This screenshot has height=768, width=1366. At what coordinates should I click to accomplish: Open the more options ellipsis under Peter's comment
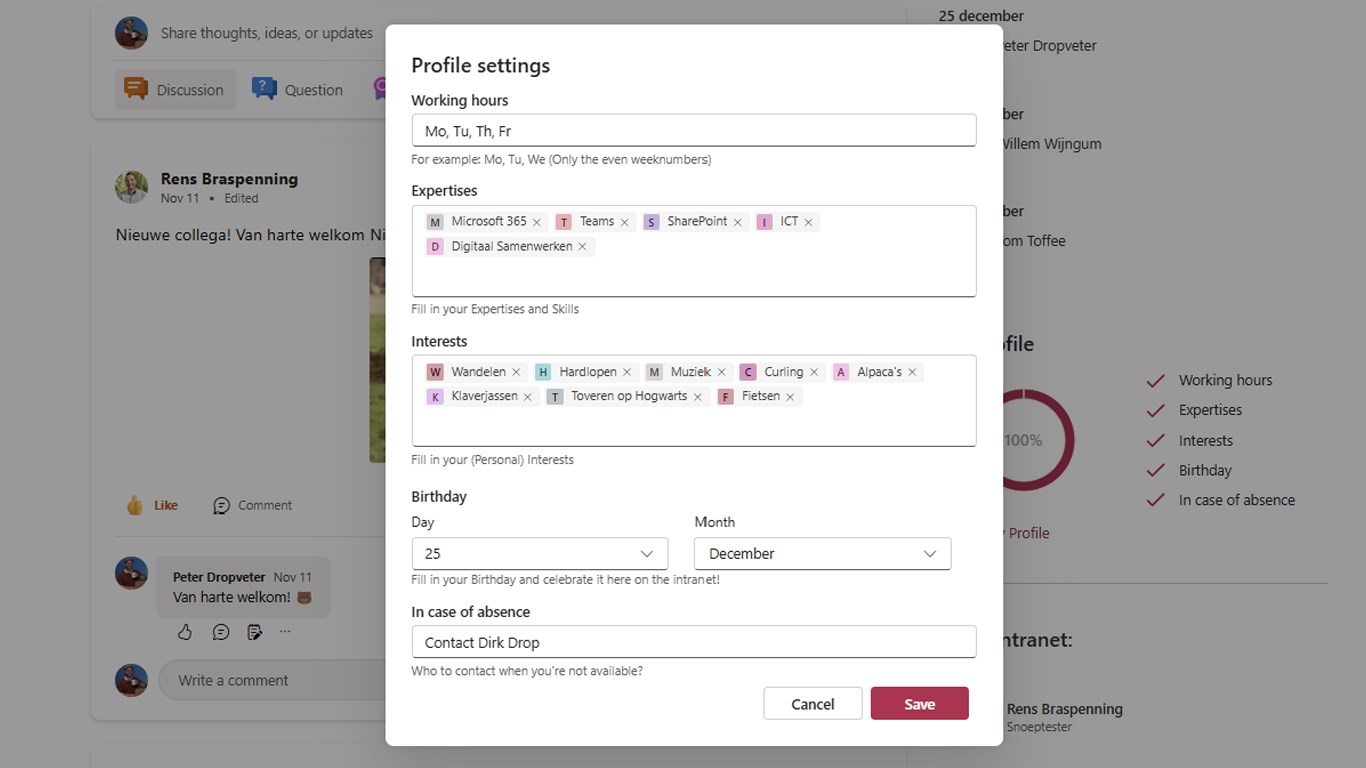coord(285,632)
